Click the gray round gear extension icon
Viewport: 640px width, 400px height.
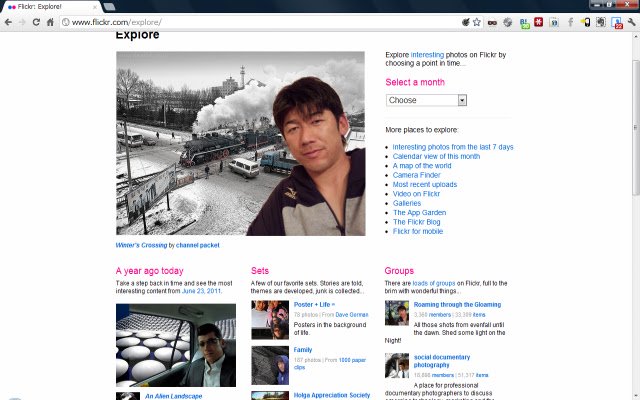(508, 22)
